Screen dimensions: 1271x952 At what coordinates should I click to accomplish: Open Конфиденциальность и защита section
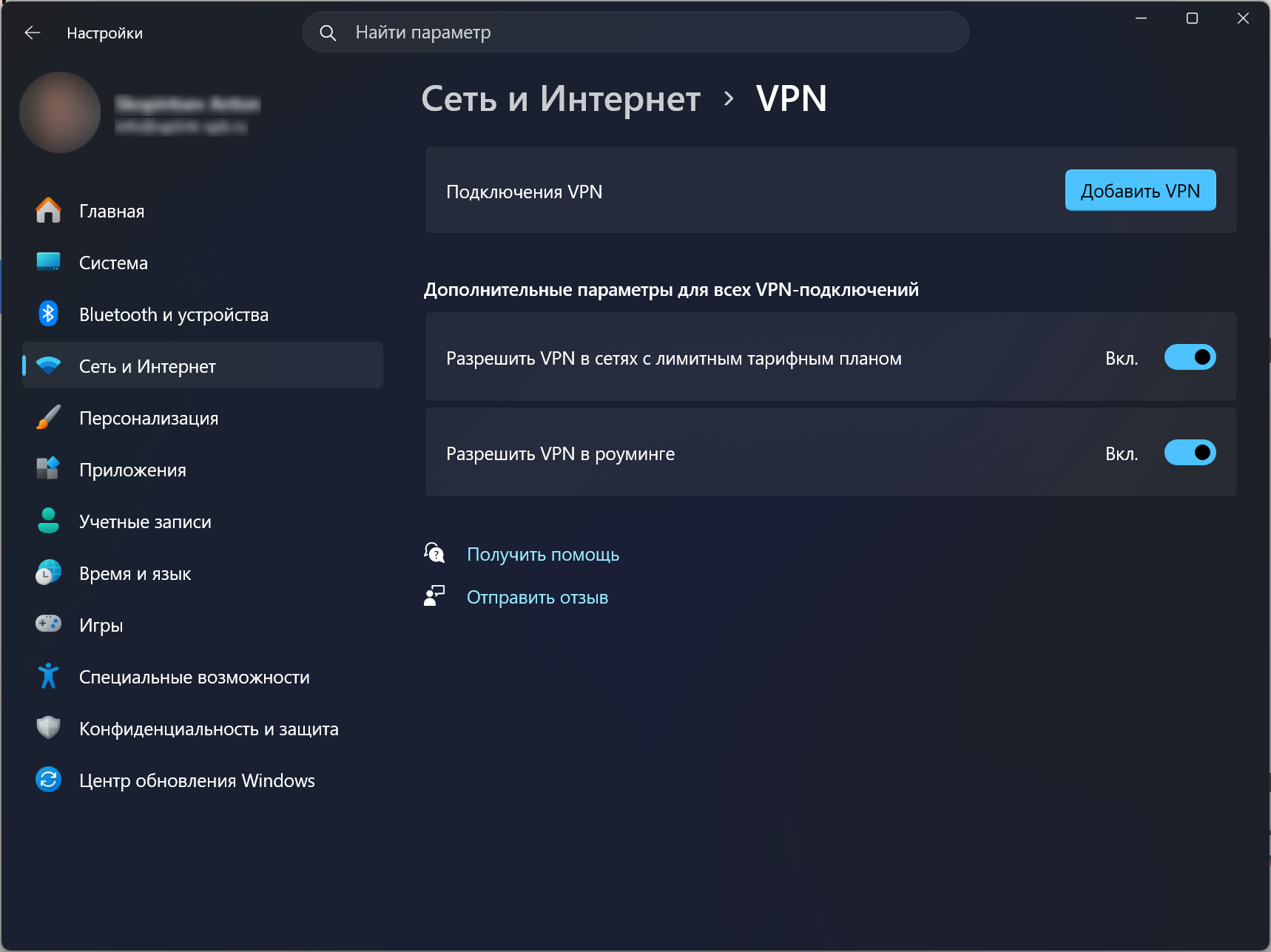[x=203, y=729]
